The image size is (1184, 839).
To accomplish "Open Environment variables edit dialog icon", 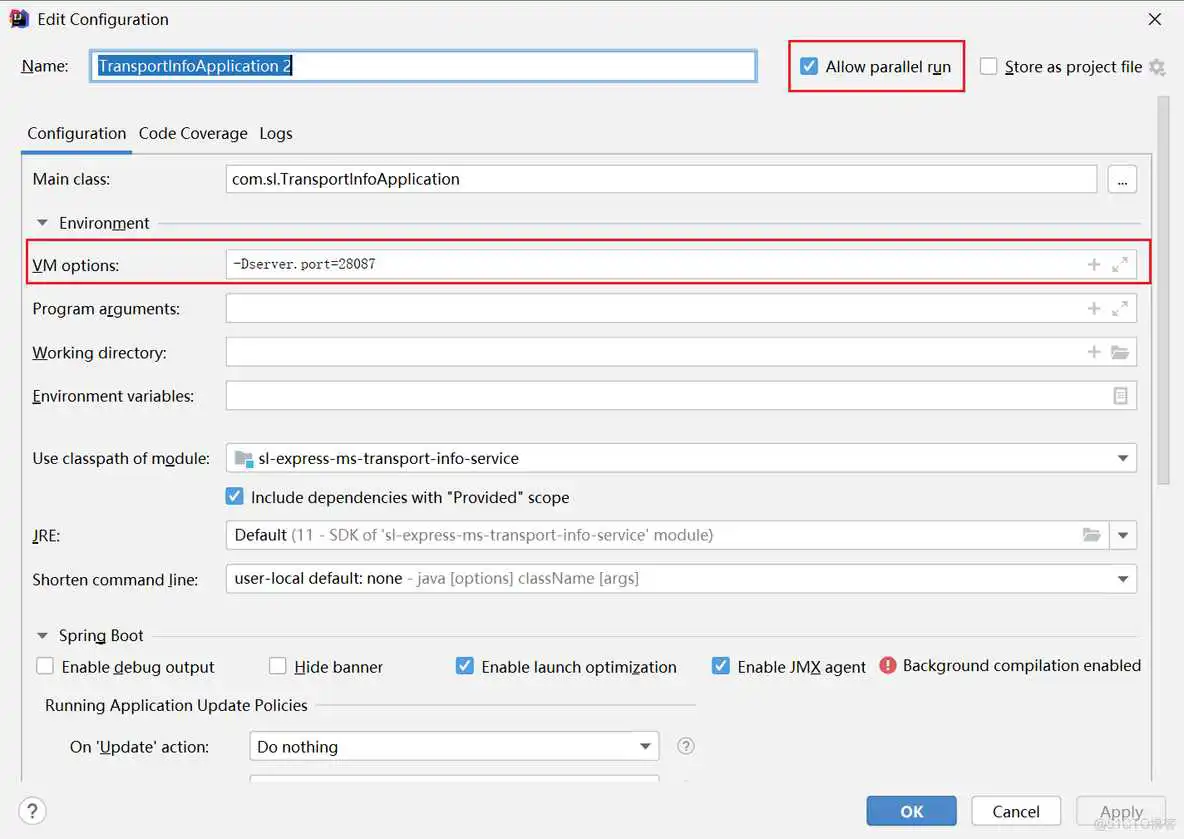I will coord(1120,396).
